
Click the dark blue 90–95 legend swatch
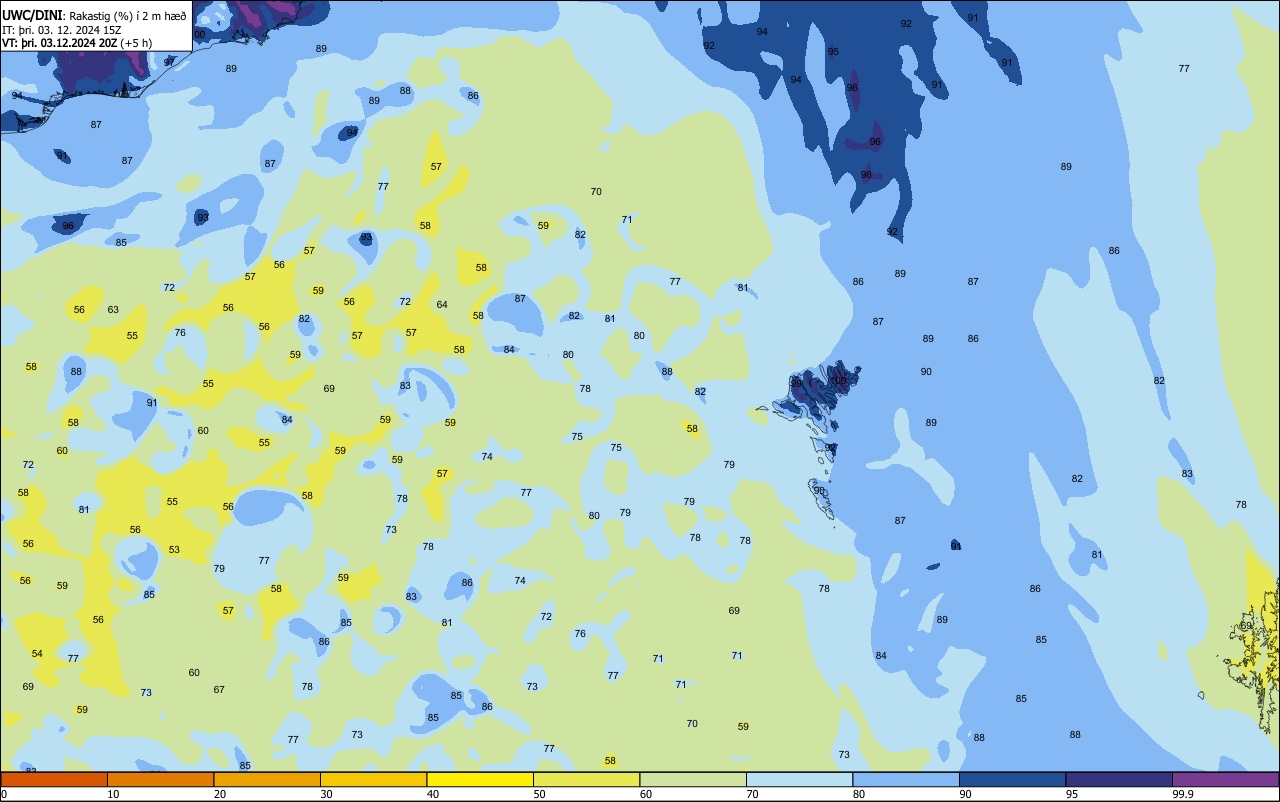(x=1012, y=779)
